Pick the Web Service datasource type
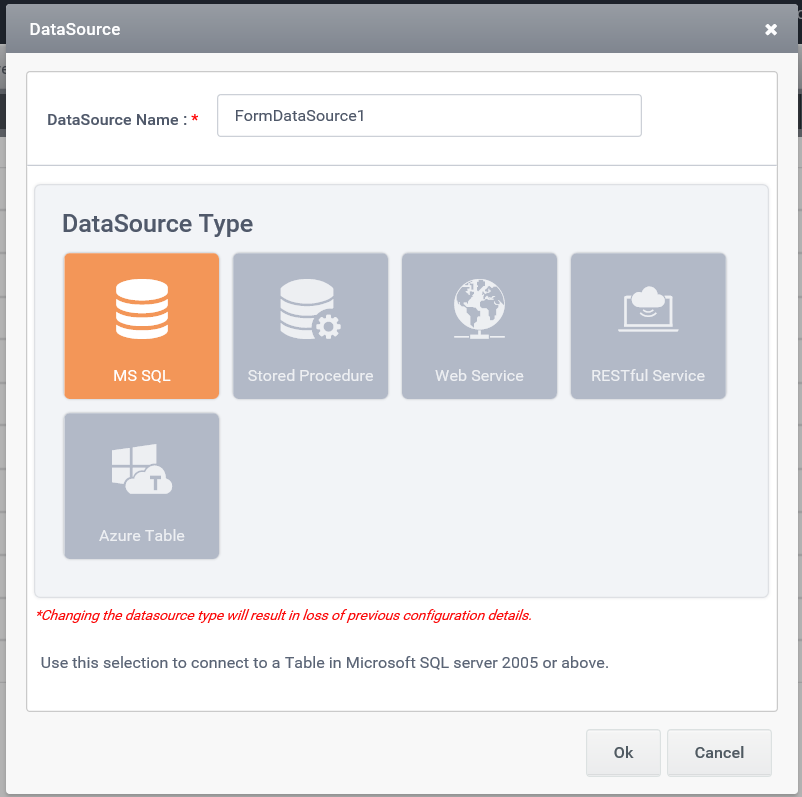The width and height of the screenshot is (802, 797). click(479, 326)
